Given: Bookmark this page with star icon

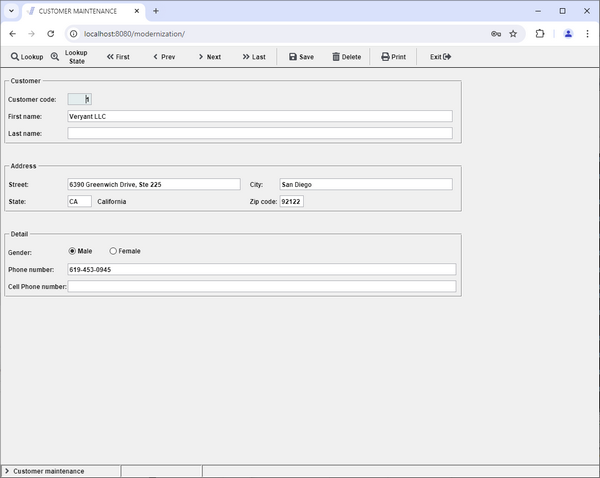Looking at the screenshot, I should click(513, 33).
